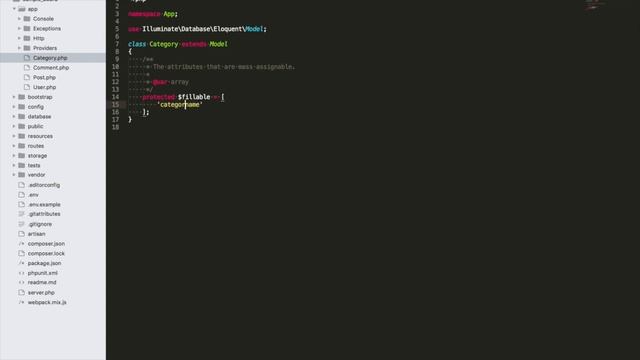Open the .gitignore file
This screenshot has width=640, height=360.
click(x=40, y=224)
